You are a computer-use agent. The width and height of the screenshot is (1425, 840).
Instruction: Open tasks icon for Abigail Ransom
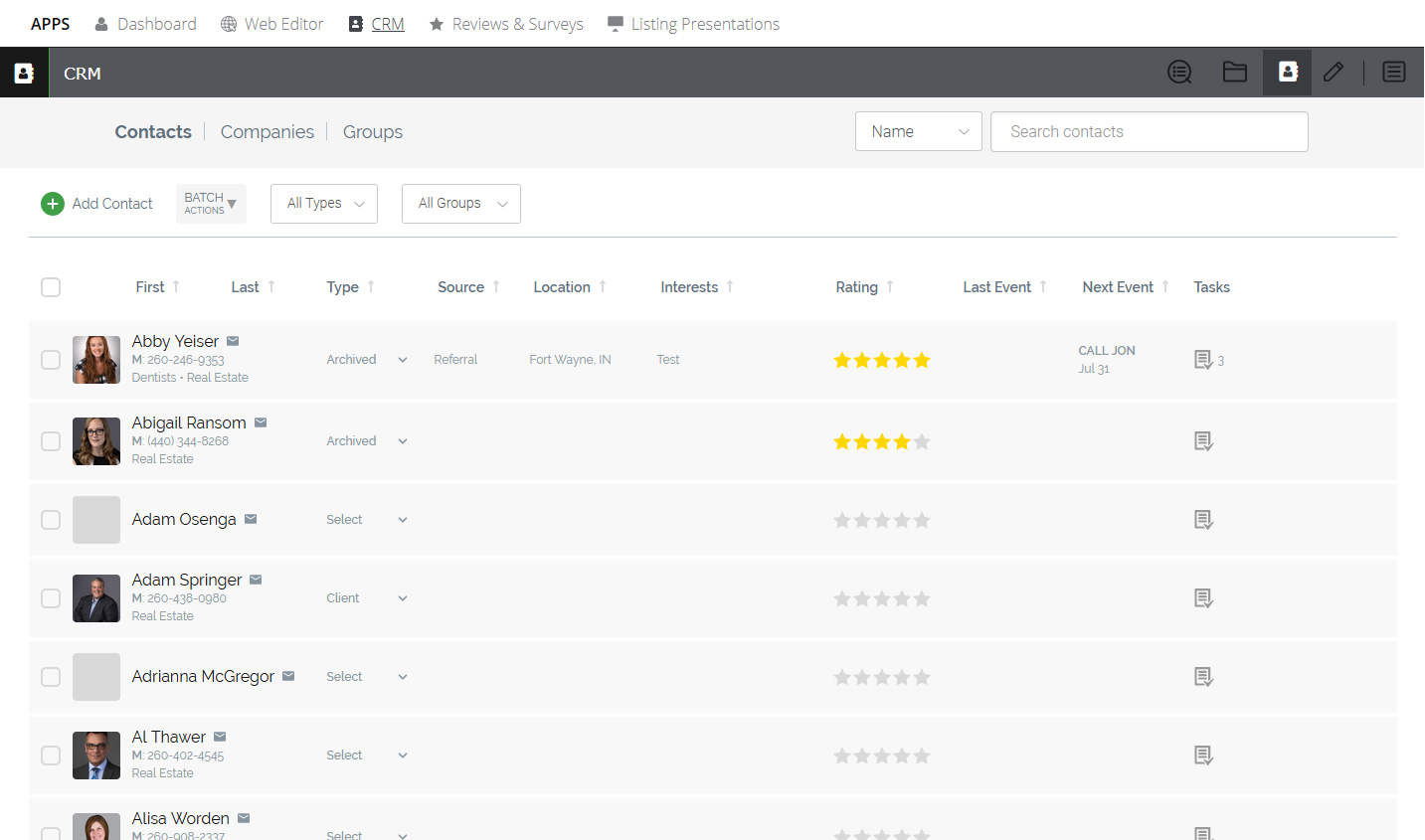click(x=1203, y=441)
